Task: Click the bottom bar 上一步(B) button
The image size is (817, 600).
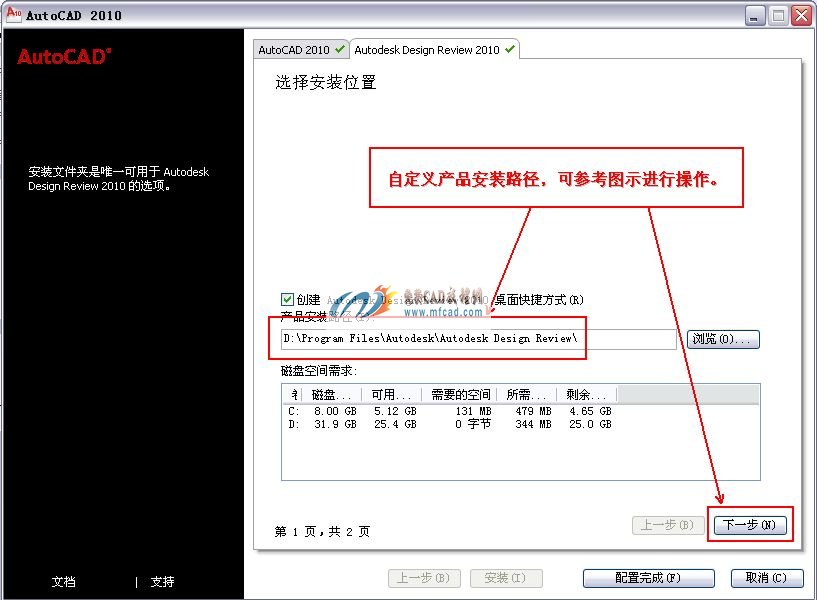Action: coord(424,578)
